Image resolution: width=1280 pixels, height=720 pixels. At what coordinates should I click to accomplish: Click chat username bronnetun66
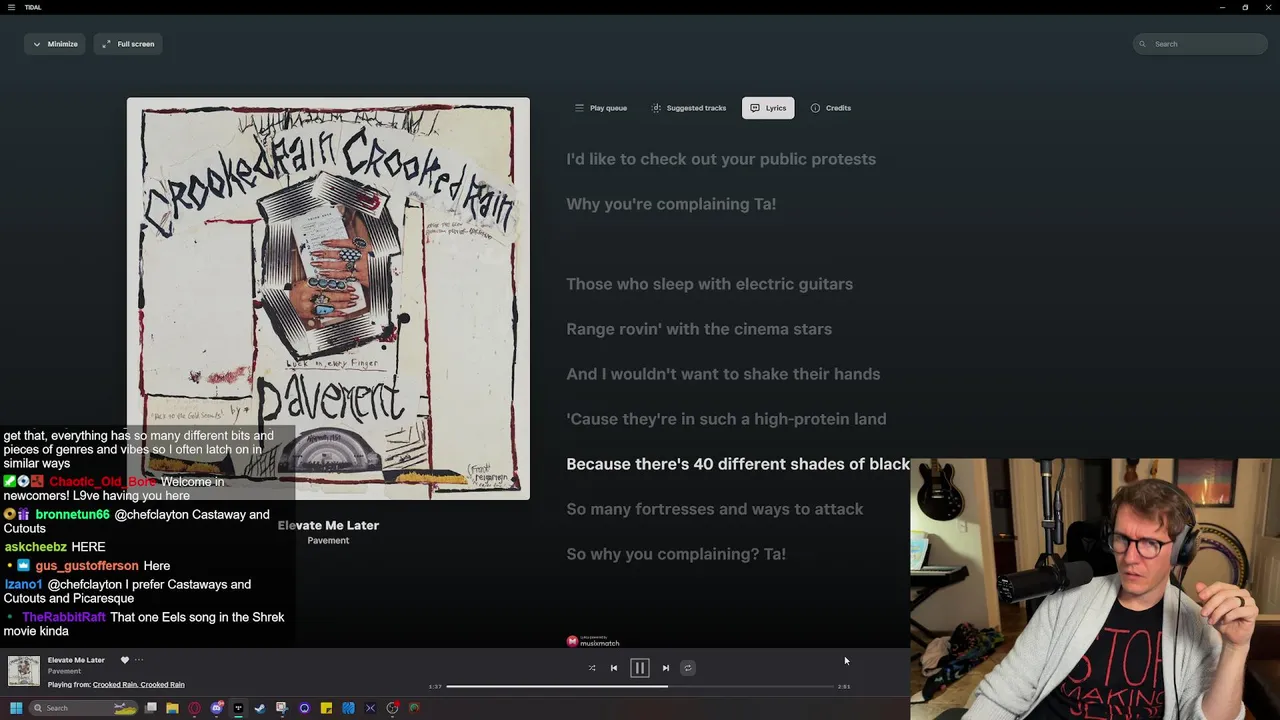coord(72,515)
